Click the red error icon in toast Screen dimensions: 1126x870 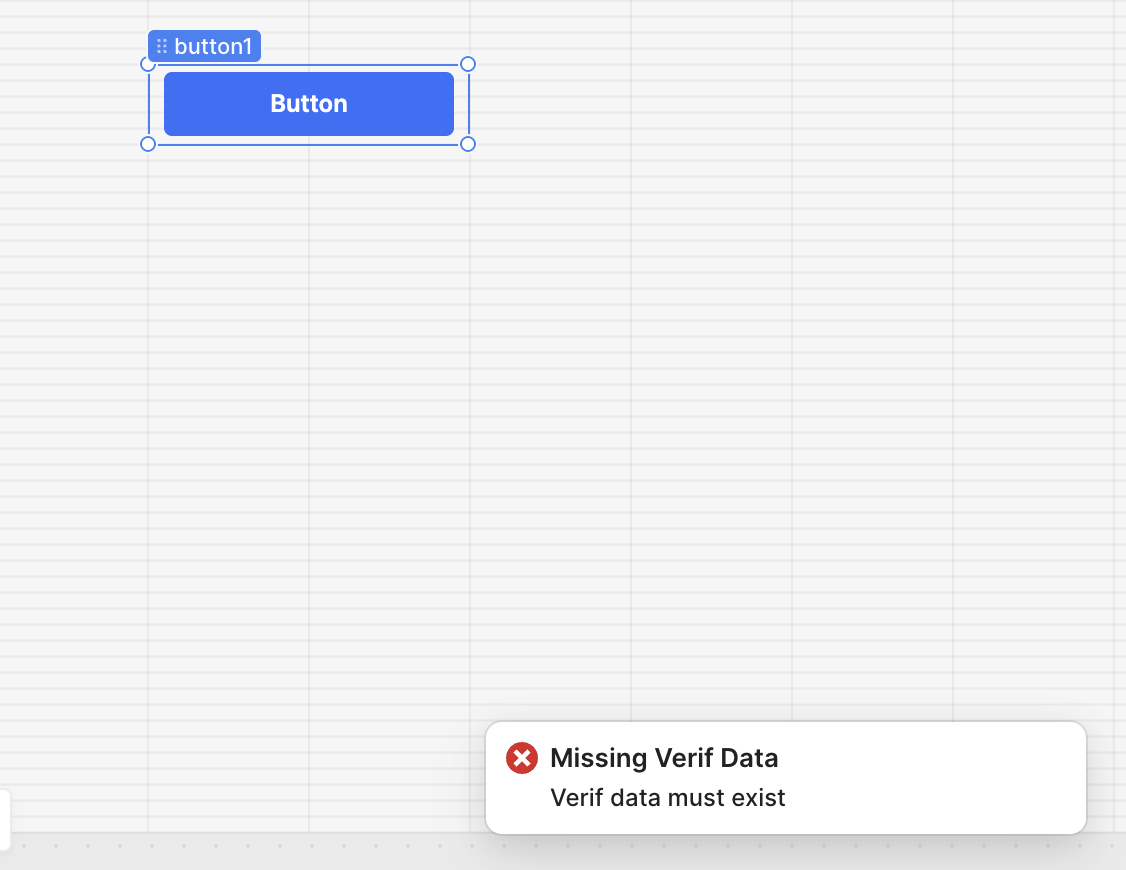[x=522, y=758]
